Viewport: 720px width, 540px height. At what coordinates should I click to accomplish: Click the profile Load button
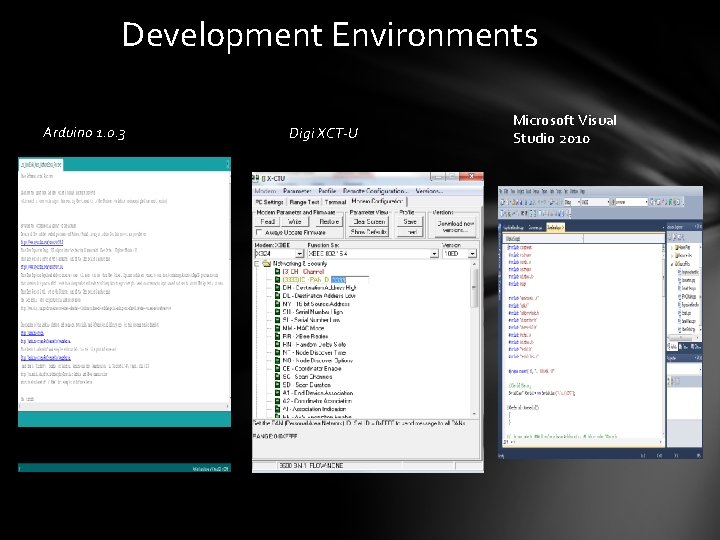click(410, 232)
